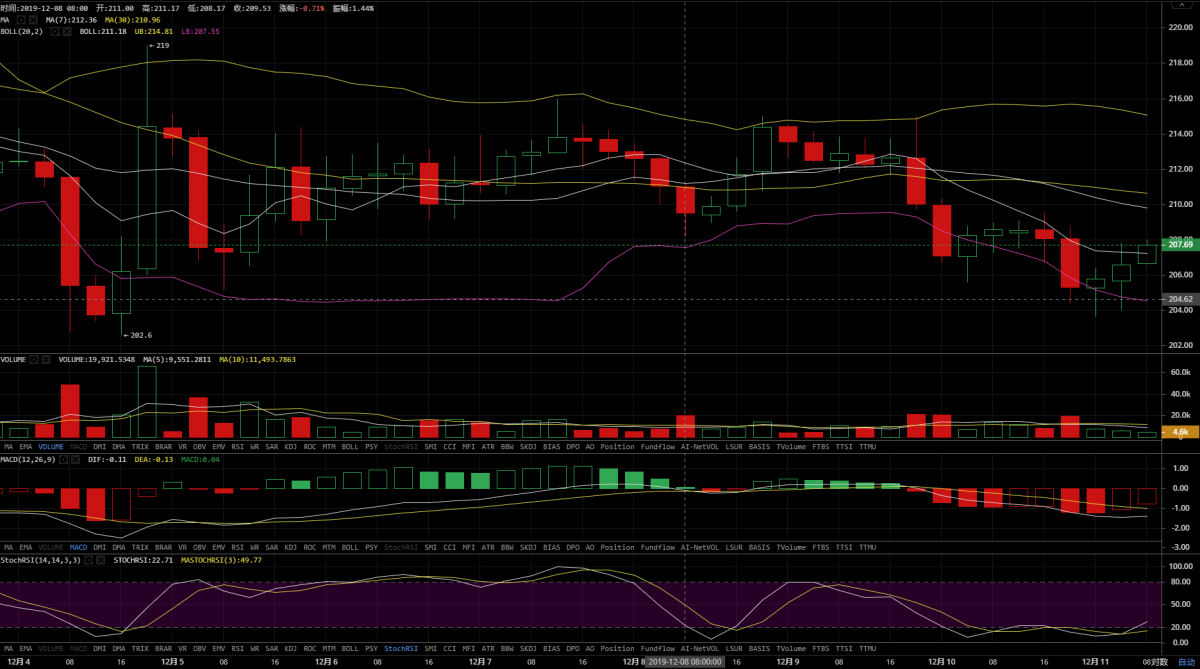
Task: Choose FundFlow in the StochRSI panel strip
Action: pos(657,648)
